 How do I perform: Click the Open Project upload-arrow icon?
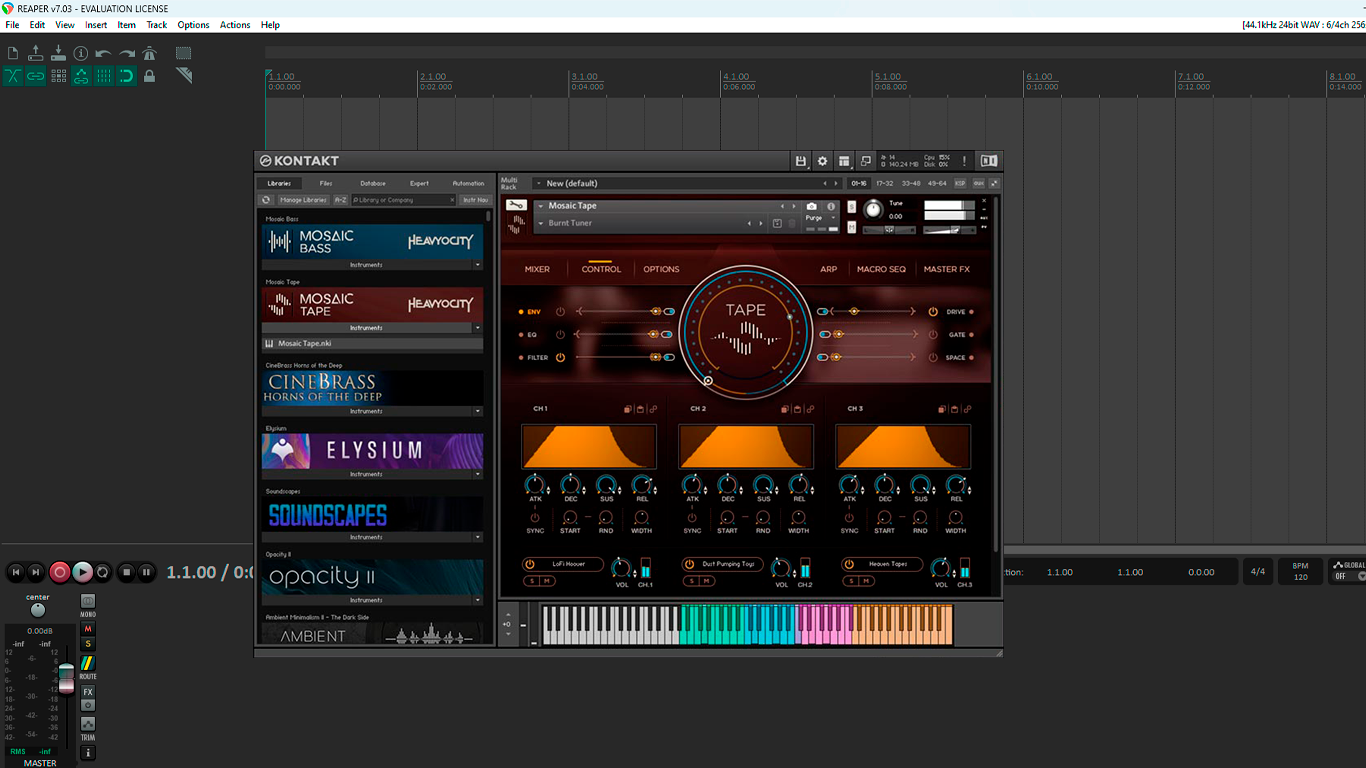36,53
